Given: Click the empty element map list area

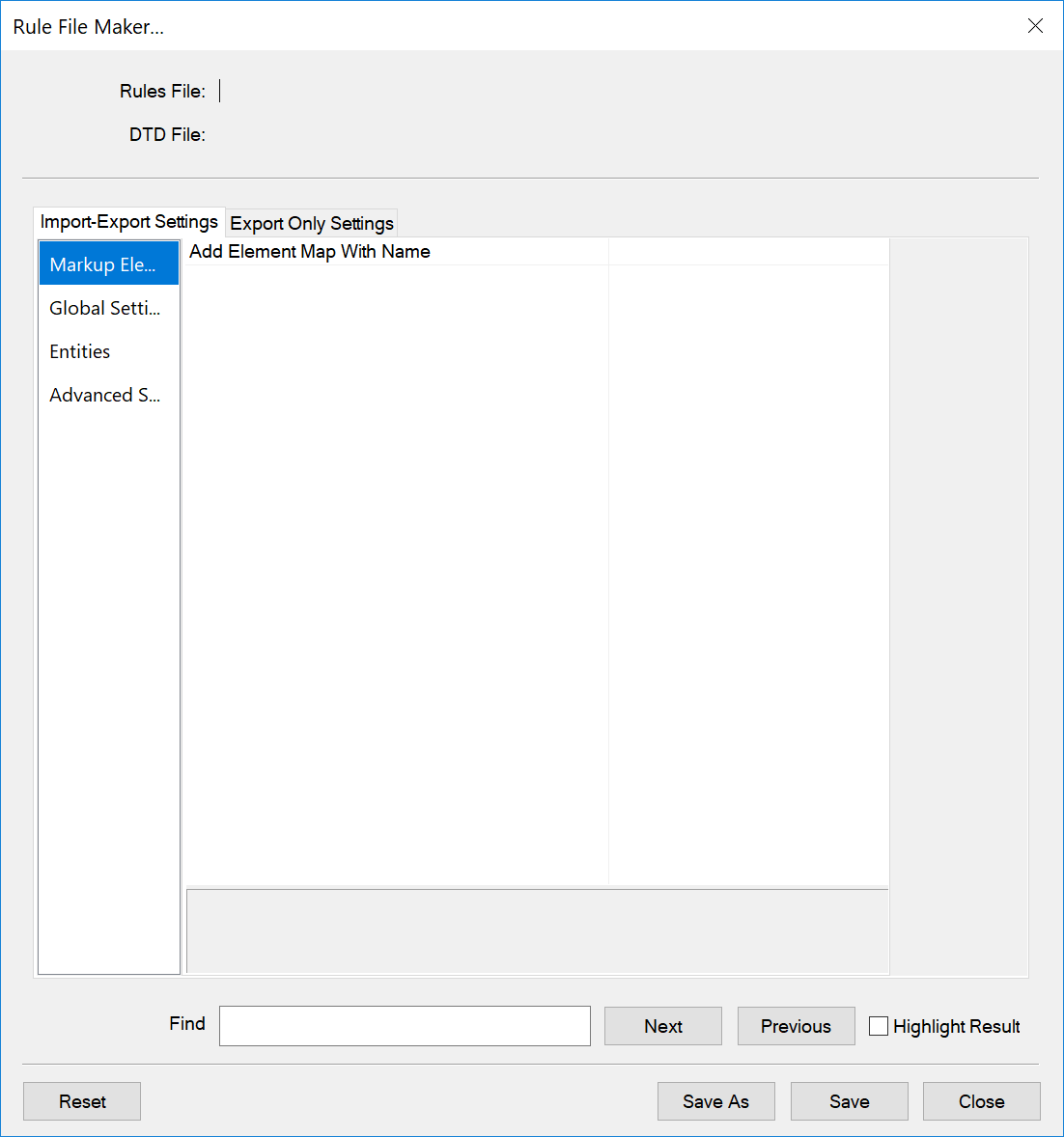Looking at the screenshot, I should [396, 560].
